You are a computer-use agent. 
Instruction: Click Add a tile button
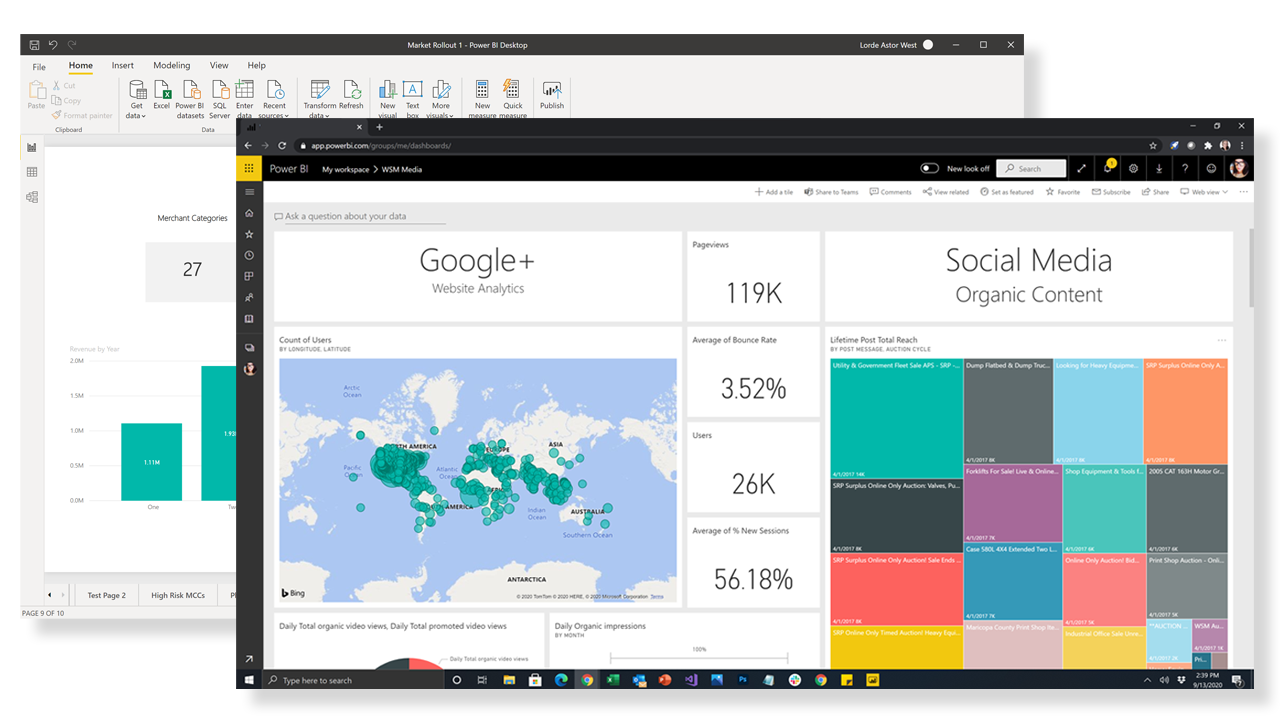click(774, 192)
